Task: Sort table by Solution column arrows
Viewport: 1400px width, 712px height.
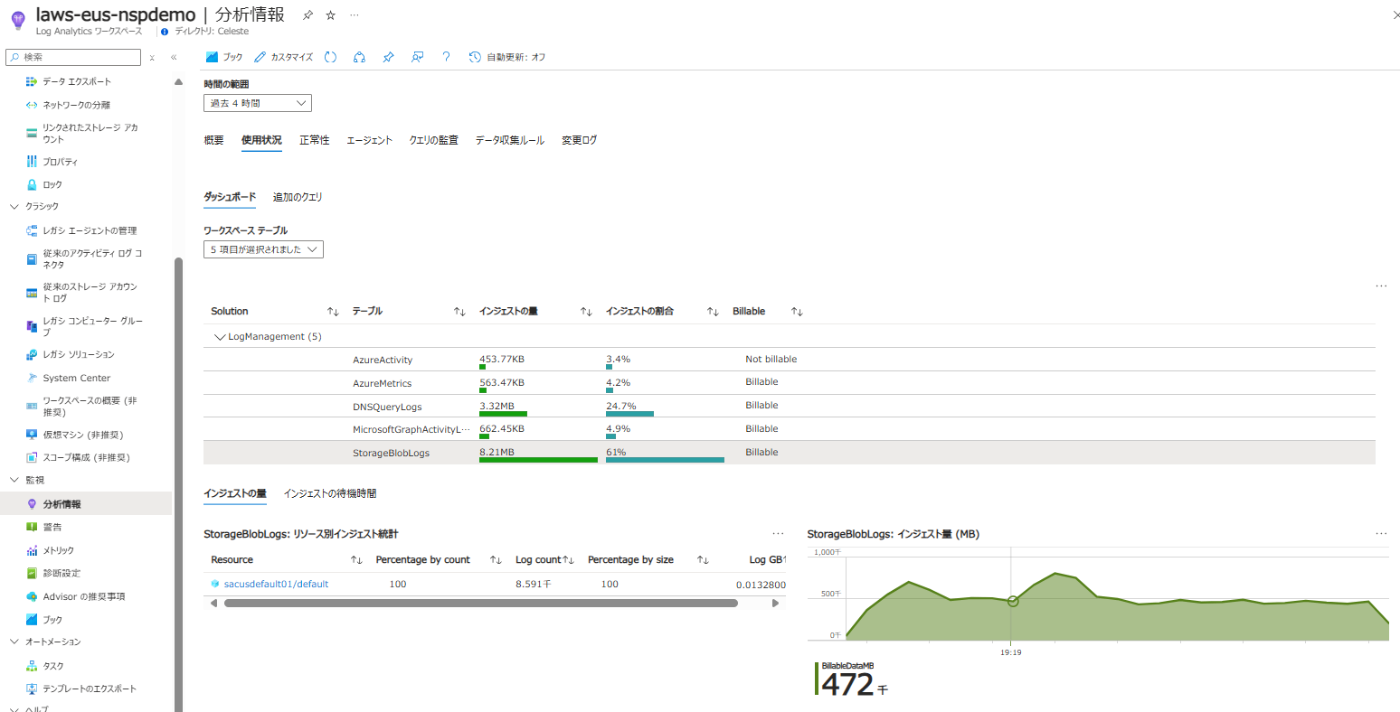Action: [x=333, y=312]
